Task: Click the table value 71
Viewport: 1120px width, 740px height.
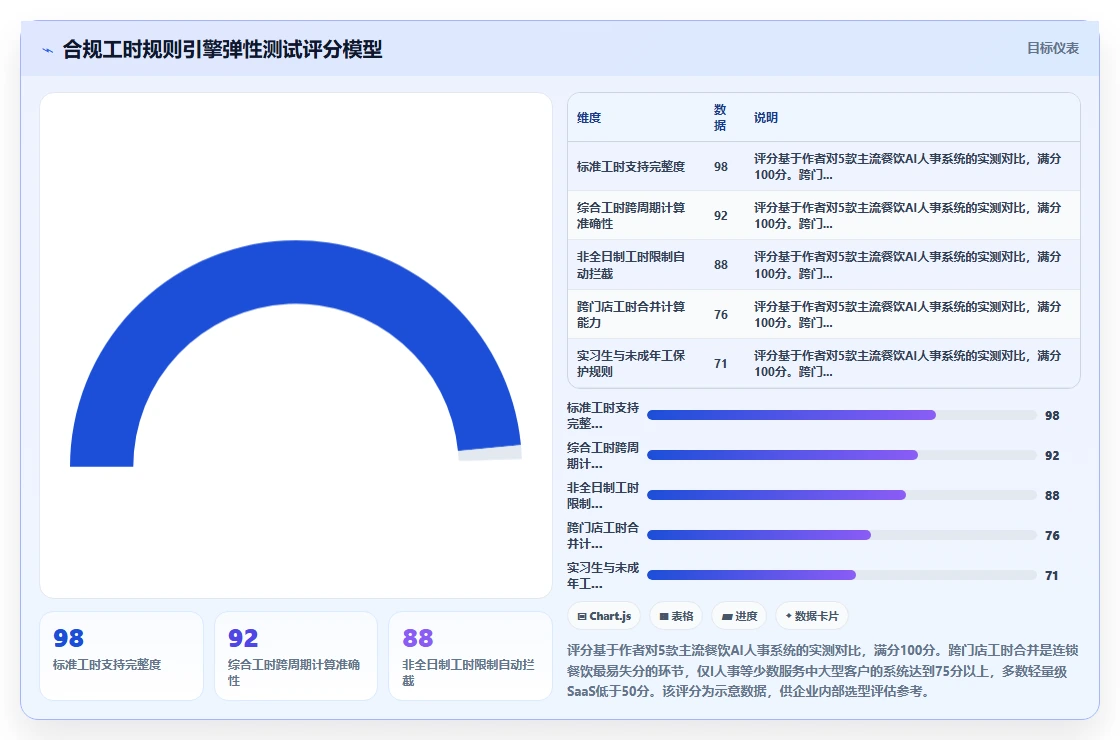Action: point(721,364)
